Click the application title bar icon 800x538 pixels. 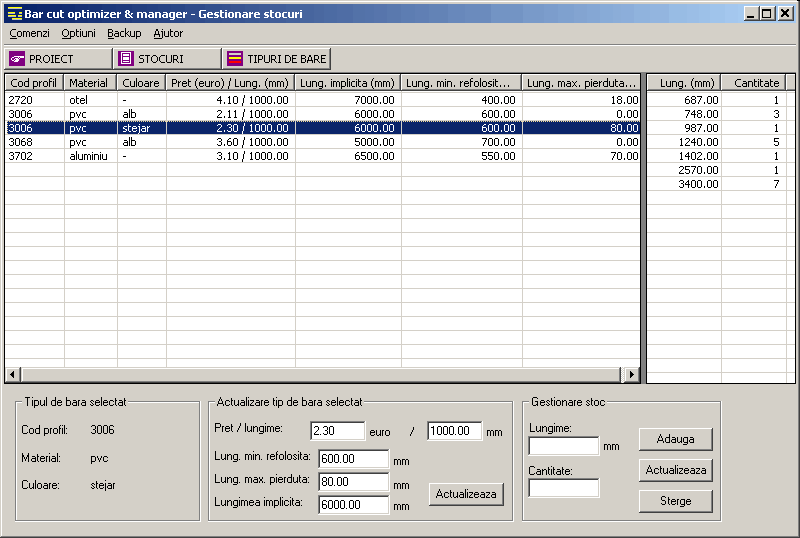point(15,13)
